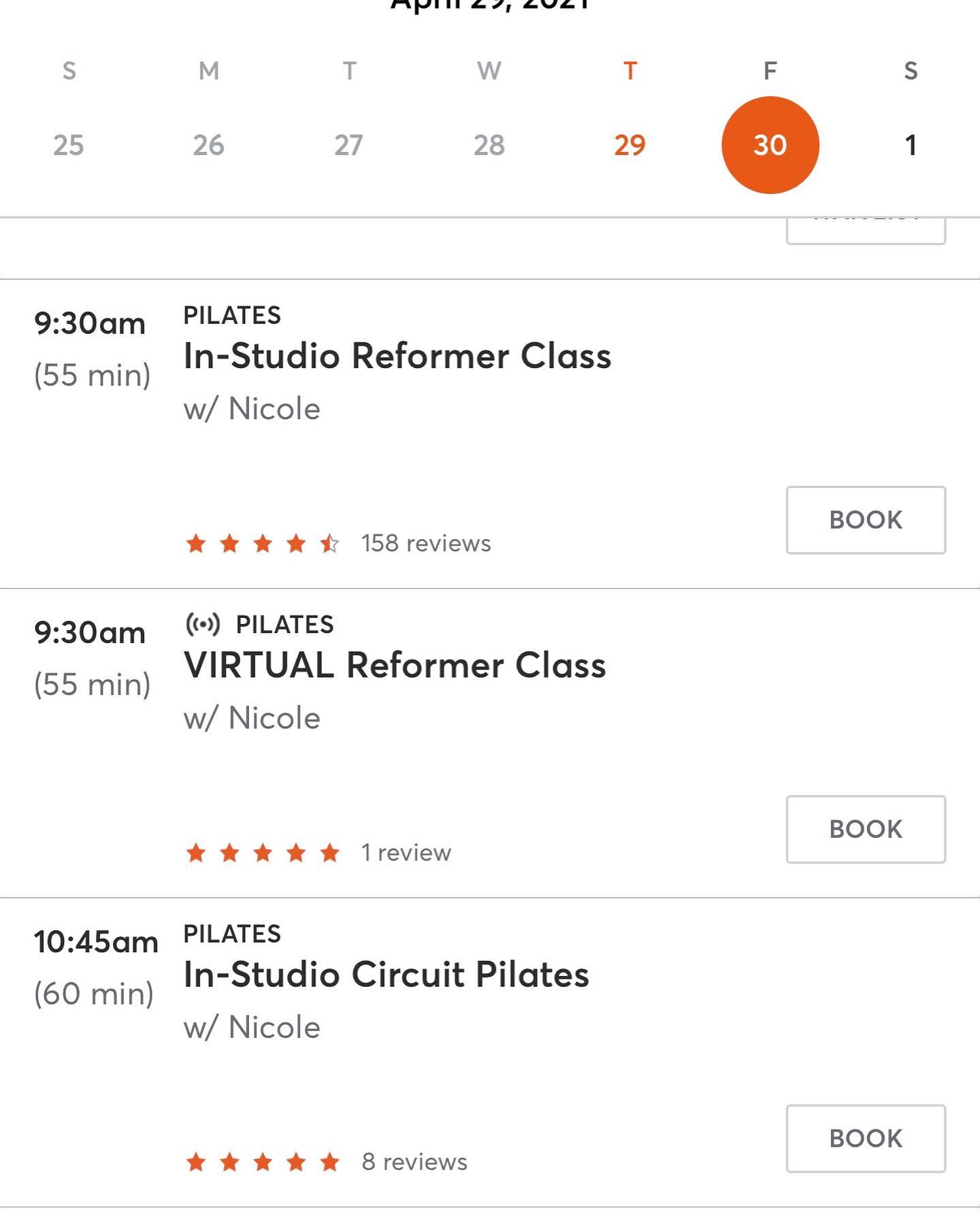Select the highlighted Friday 30 date
The height and width of the screenshot is (1225, 980).
coord(770,145)
